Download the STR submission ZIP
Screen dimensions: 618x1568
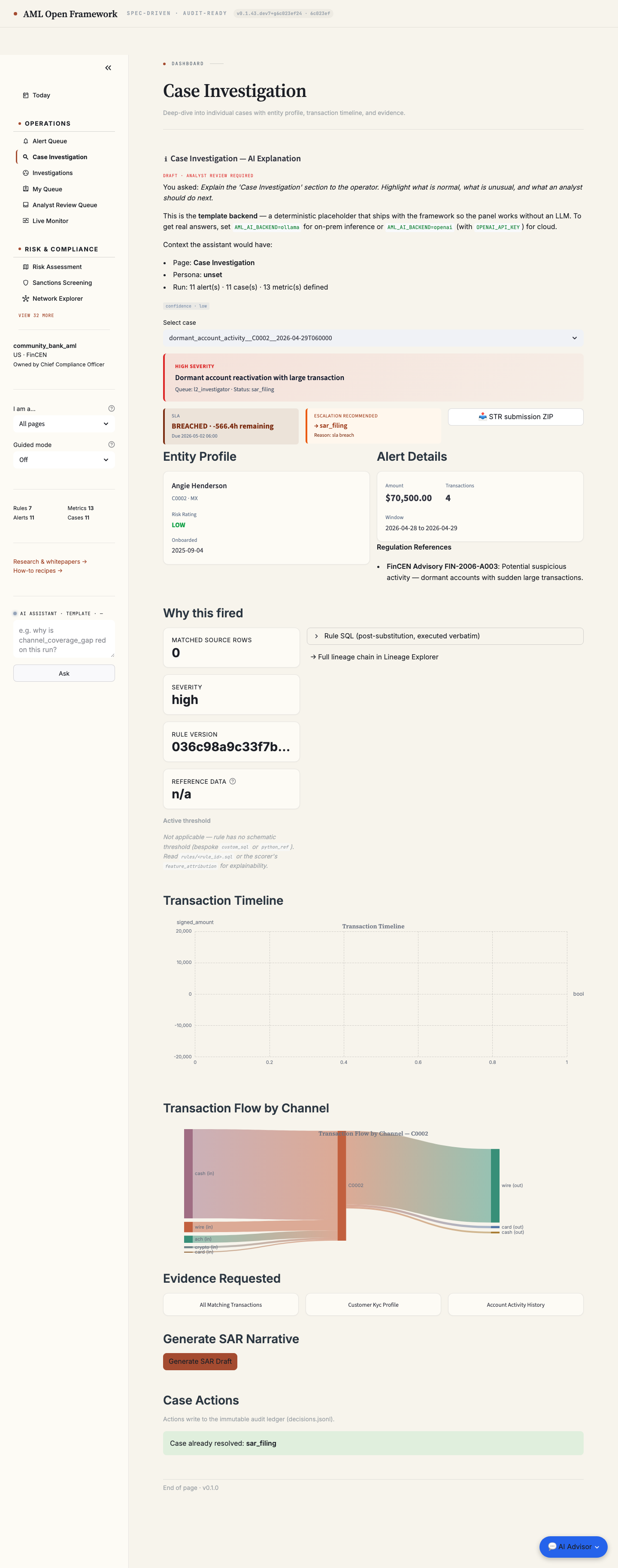point(516,417)
